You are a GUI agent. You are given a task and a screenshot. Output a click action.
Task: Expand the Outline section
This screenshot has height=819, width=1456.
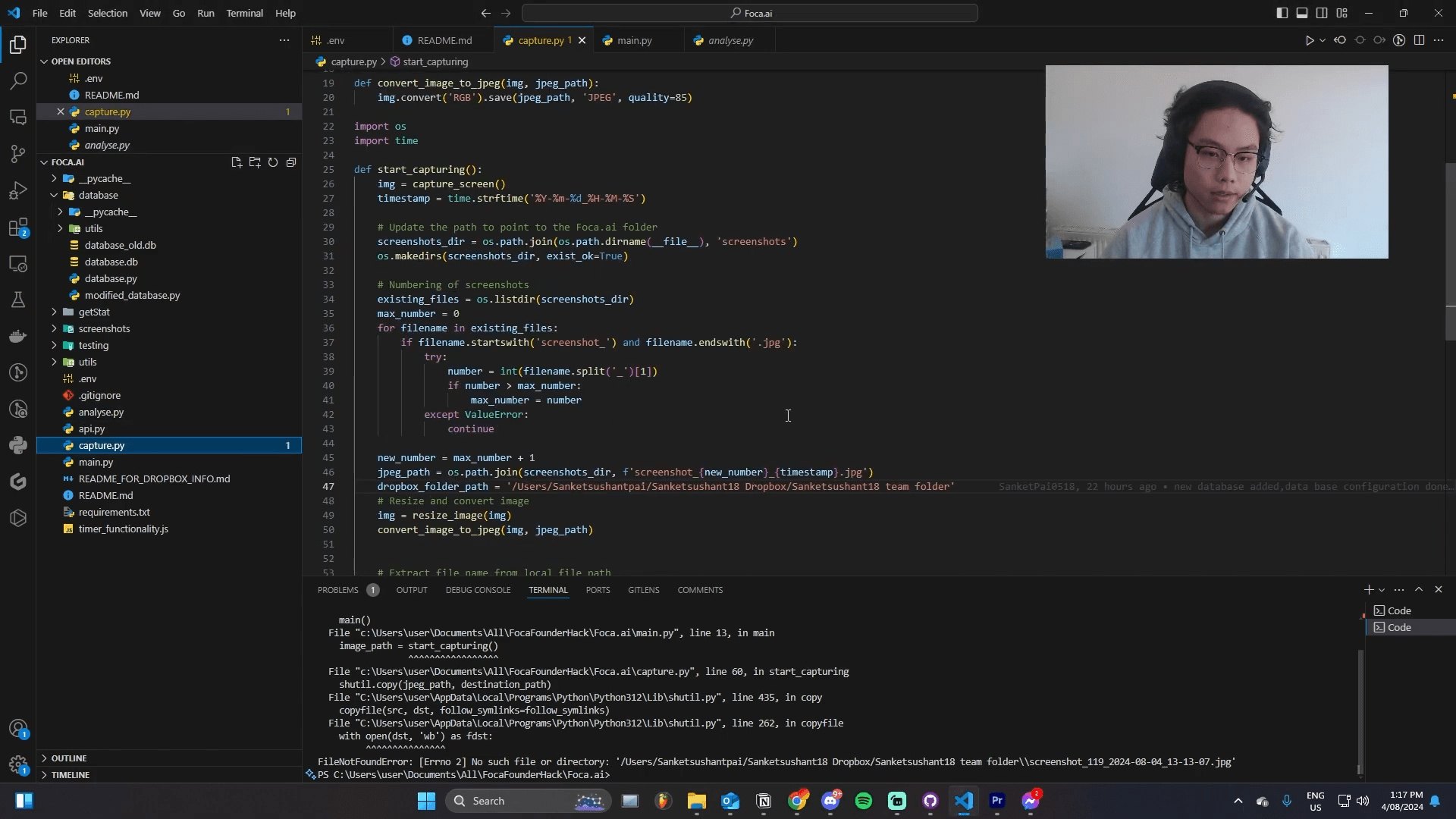click(x=44, y=758)
